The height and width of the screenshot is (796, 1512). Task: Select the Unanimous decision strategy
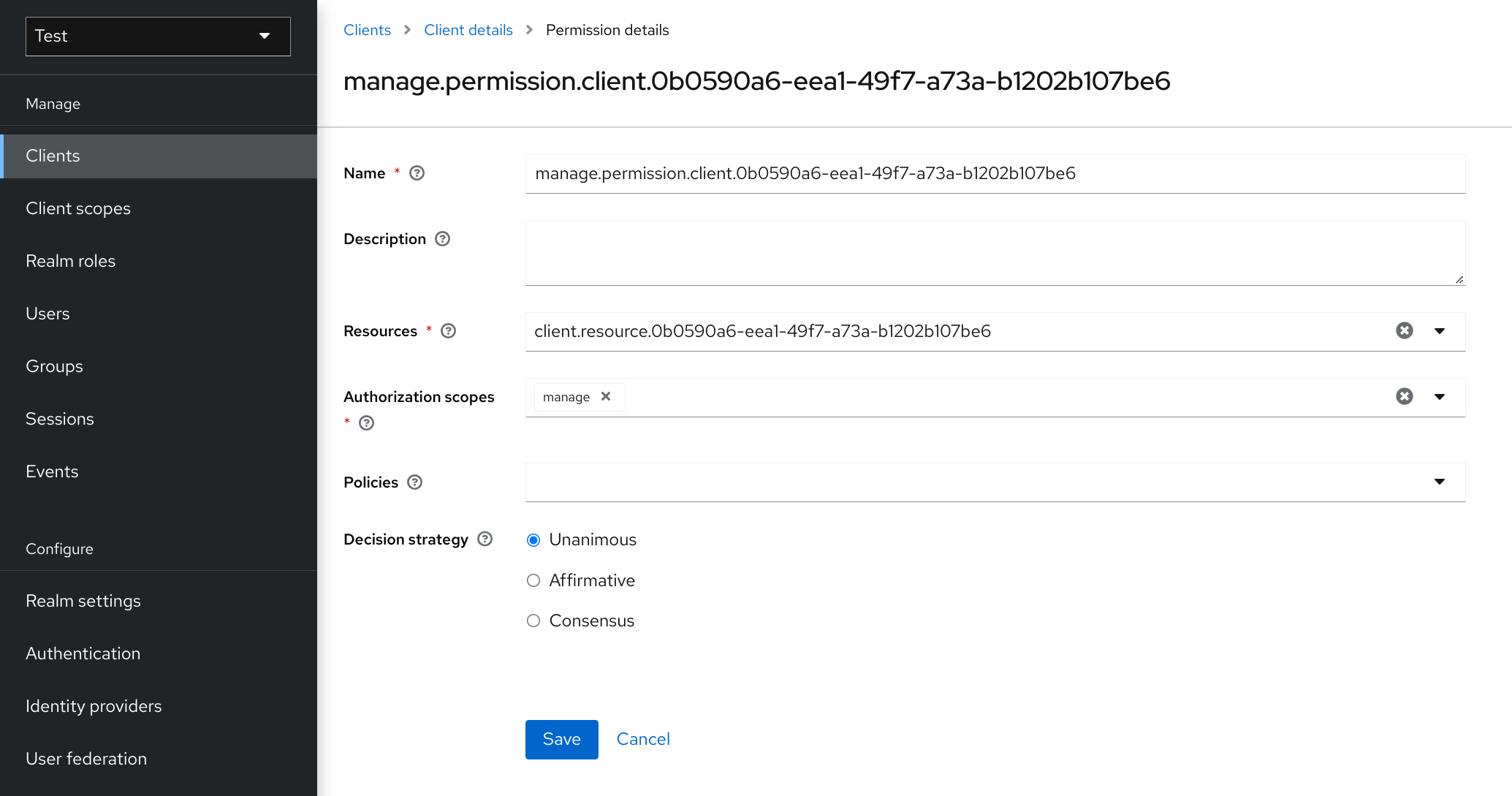click(533, 539)
